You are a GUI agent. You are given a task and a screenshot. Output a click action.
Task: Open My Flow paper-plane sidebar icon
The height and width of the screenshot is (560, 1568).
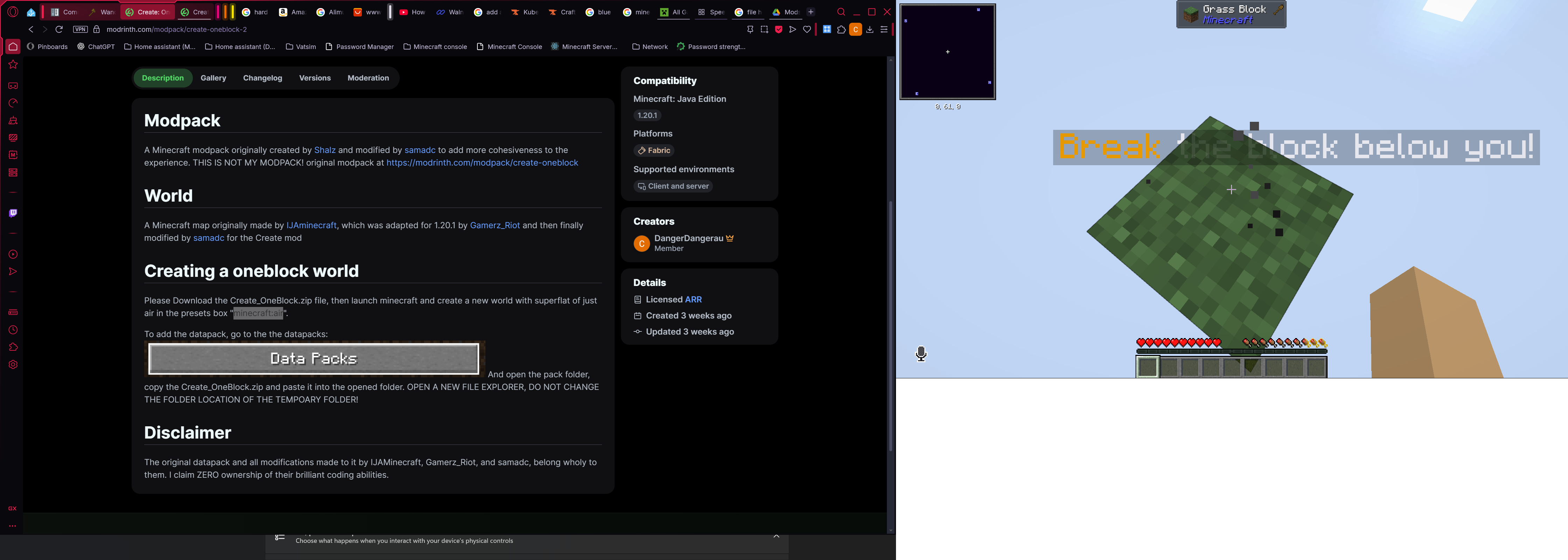[x=13, y=272]
